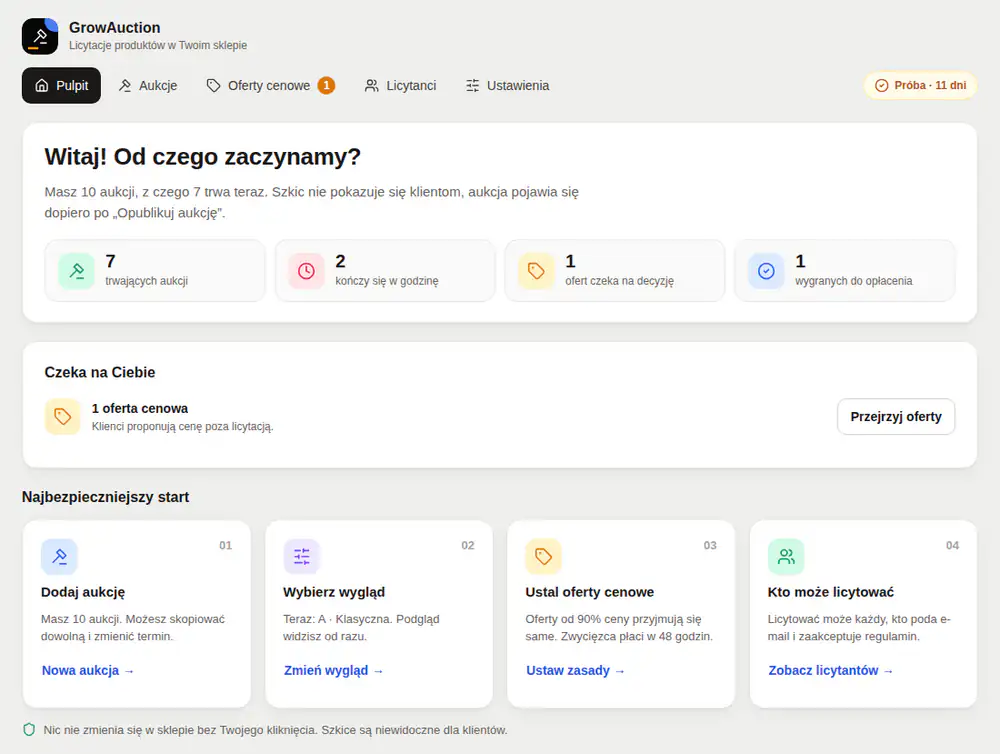Click the Kto może licytować card title
This screenshot has width=1000, height=754.
831,592
